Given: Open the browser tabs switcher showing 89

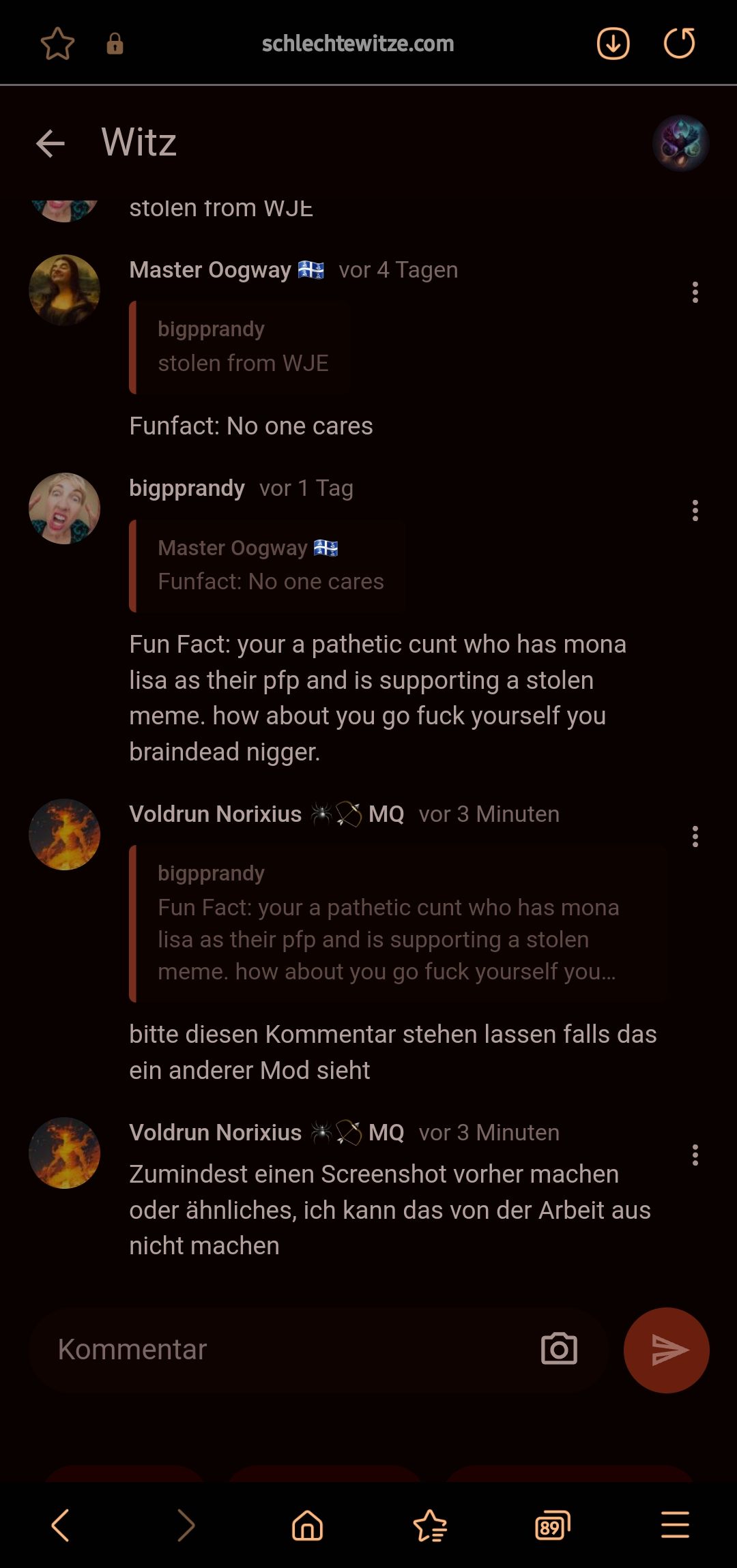Looking at the screenshot, I should 552,1525.
